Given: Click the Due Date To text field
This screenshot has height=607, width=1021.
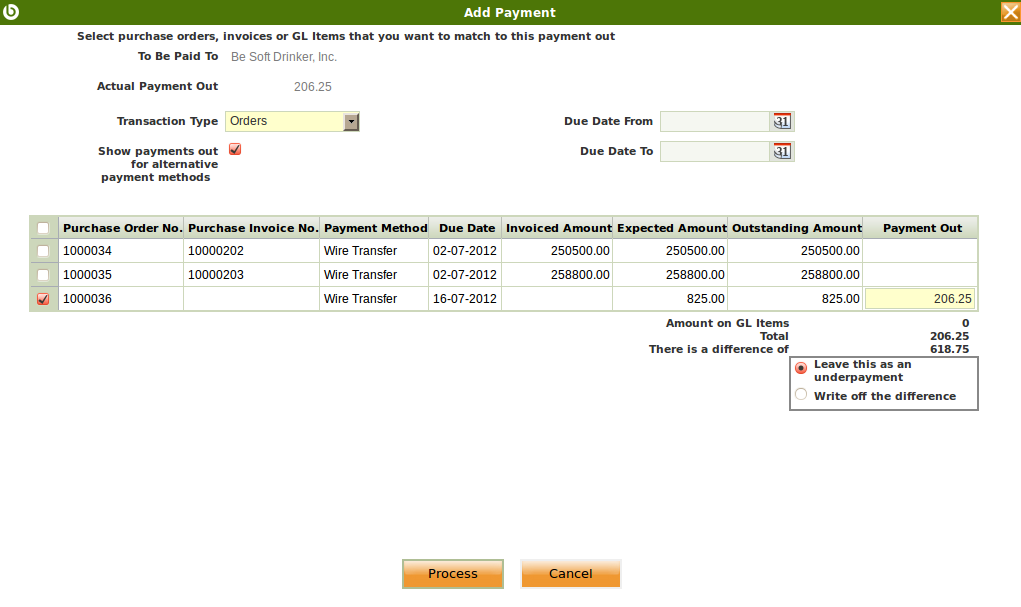Looking at the screenshot, I should coord(714,152).
